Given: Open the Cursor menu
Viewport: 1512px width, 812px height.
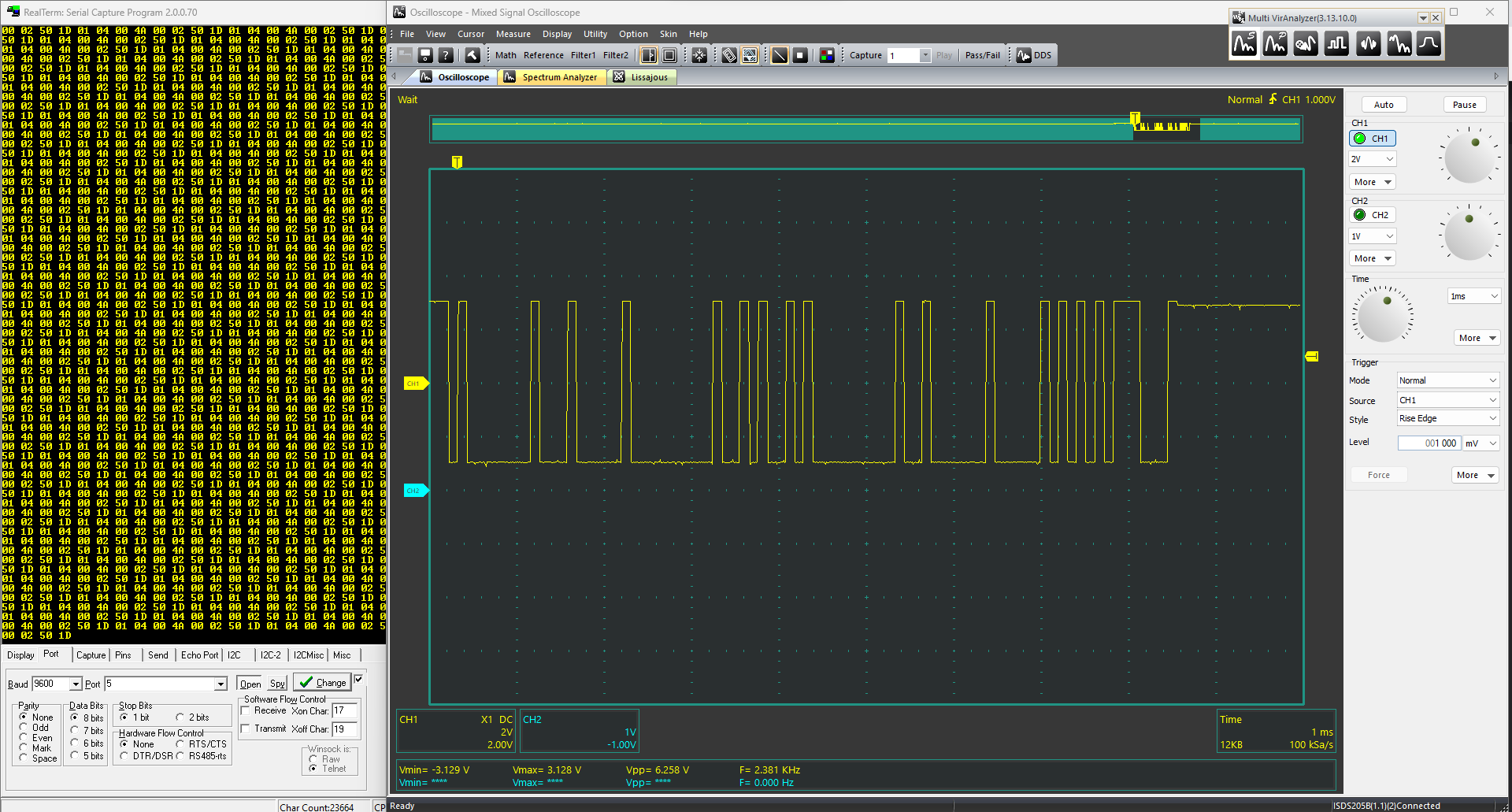Looking at the screenshot, I should [471, 34].
